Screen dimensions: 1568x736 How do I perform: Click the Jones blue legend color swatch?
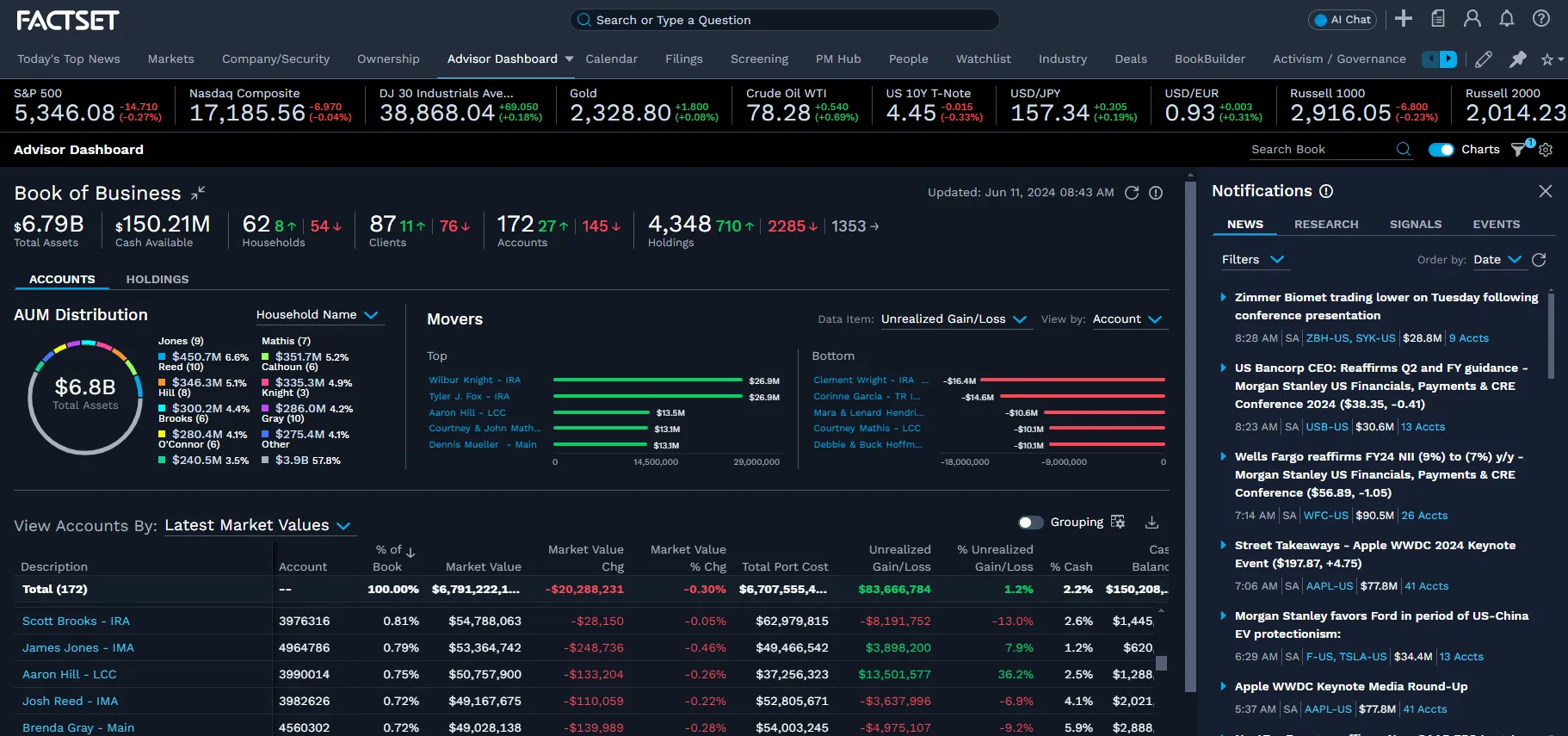pos(163,356)
